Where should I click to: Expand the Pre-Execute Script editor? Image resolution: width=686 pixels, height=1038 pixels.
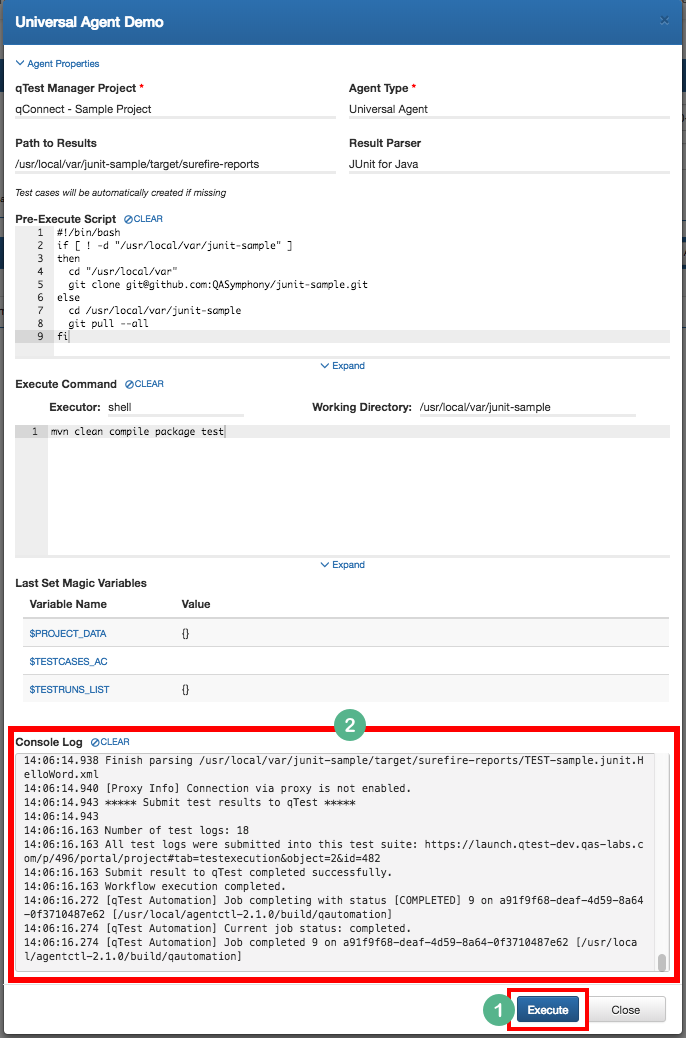point(342,366)
